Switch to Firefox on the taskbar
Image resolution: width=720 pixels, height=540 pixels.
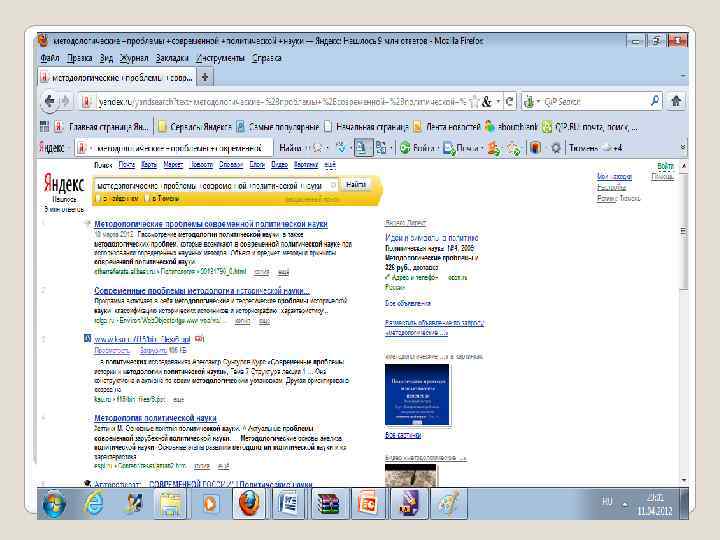(249, 504)
